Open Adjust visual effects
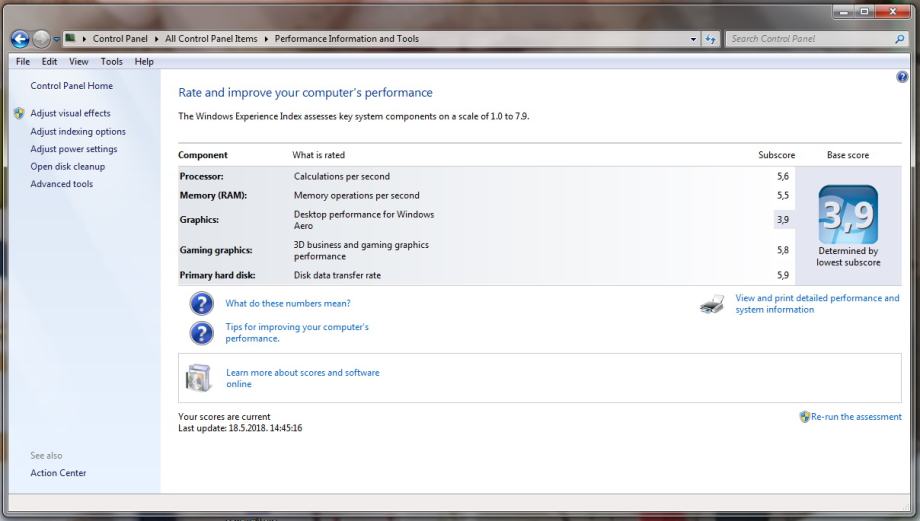Image resolution: width=920 pixels, height=521 pixels. 70,113
